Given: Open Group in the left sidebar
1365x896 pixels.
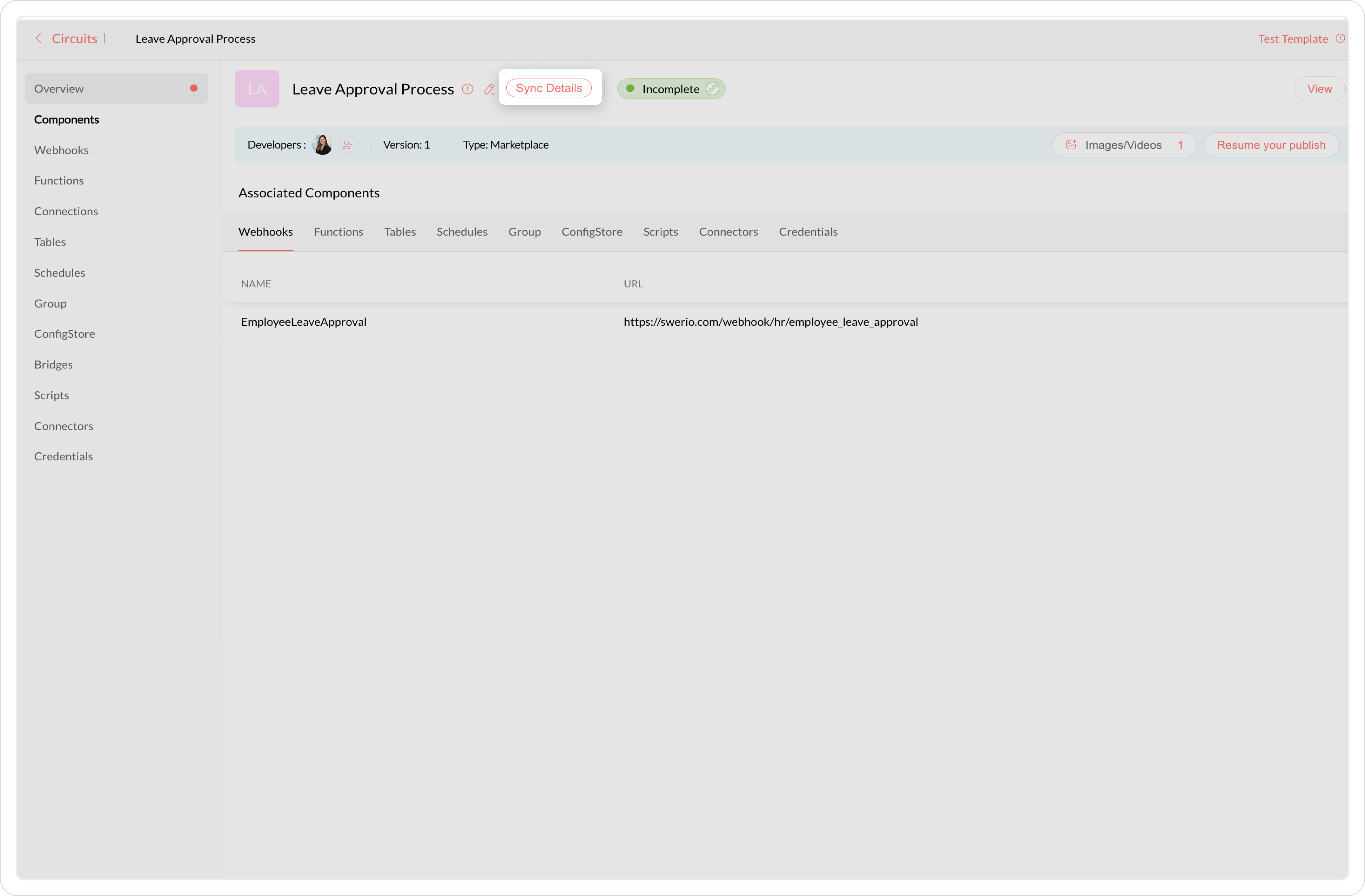Looking at the screenshot, I should click(x=50, y=303).
